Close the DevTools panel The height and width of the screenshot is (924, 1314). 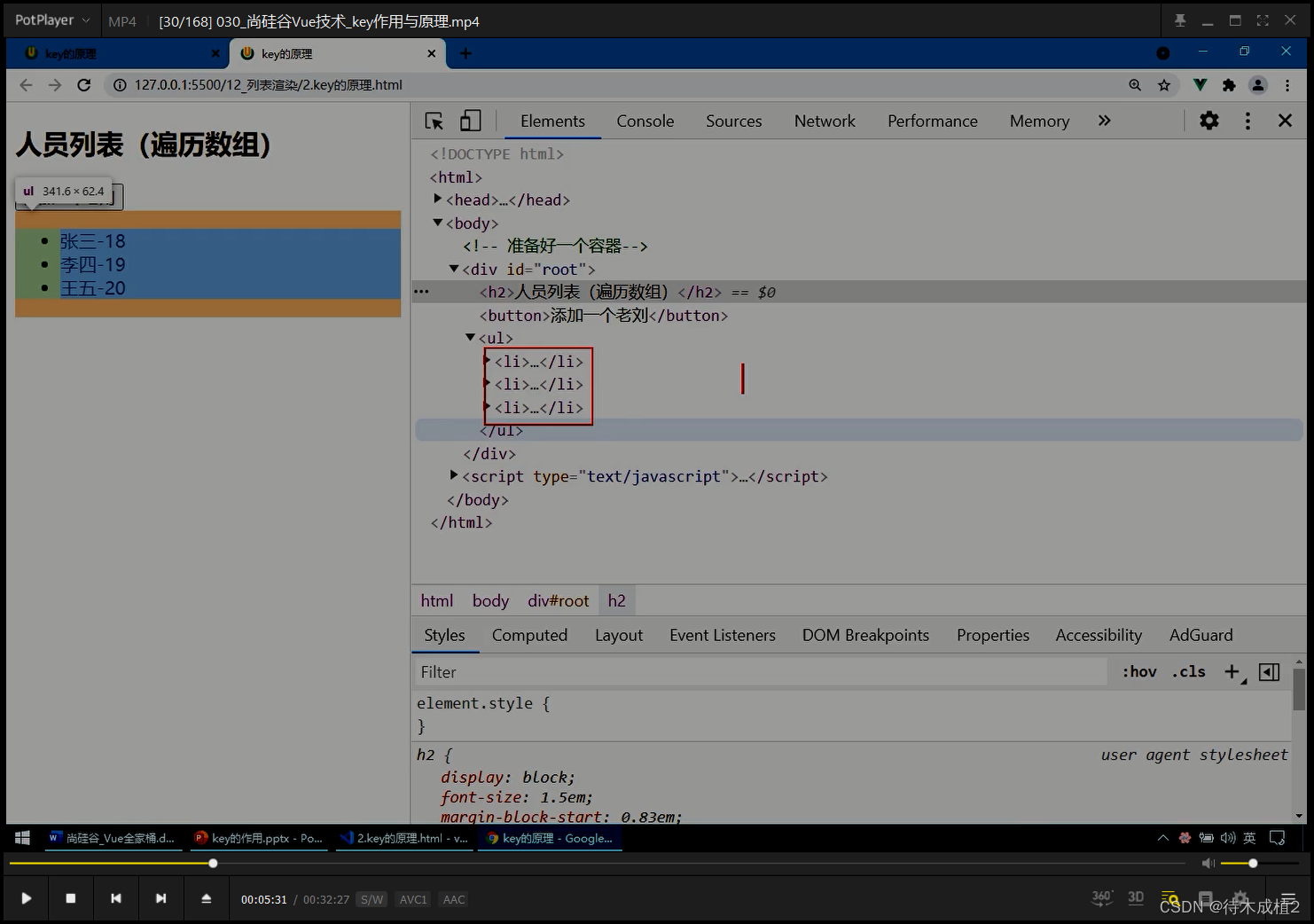coord(1285,121)
